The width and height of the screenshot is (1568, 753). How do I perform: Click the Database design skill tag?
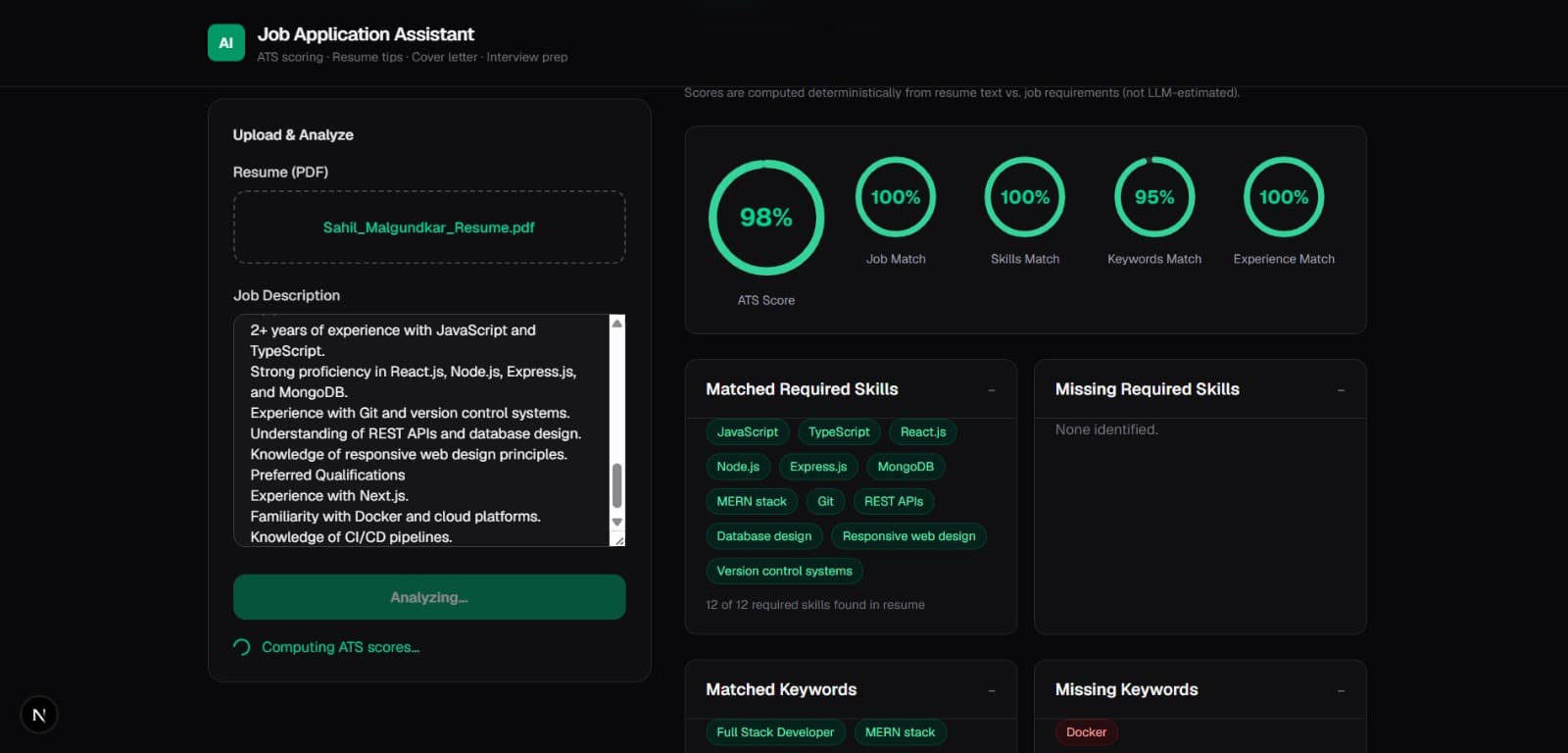tap(764, 536)
